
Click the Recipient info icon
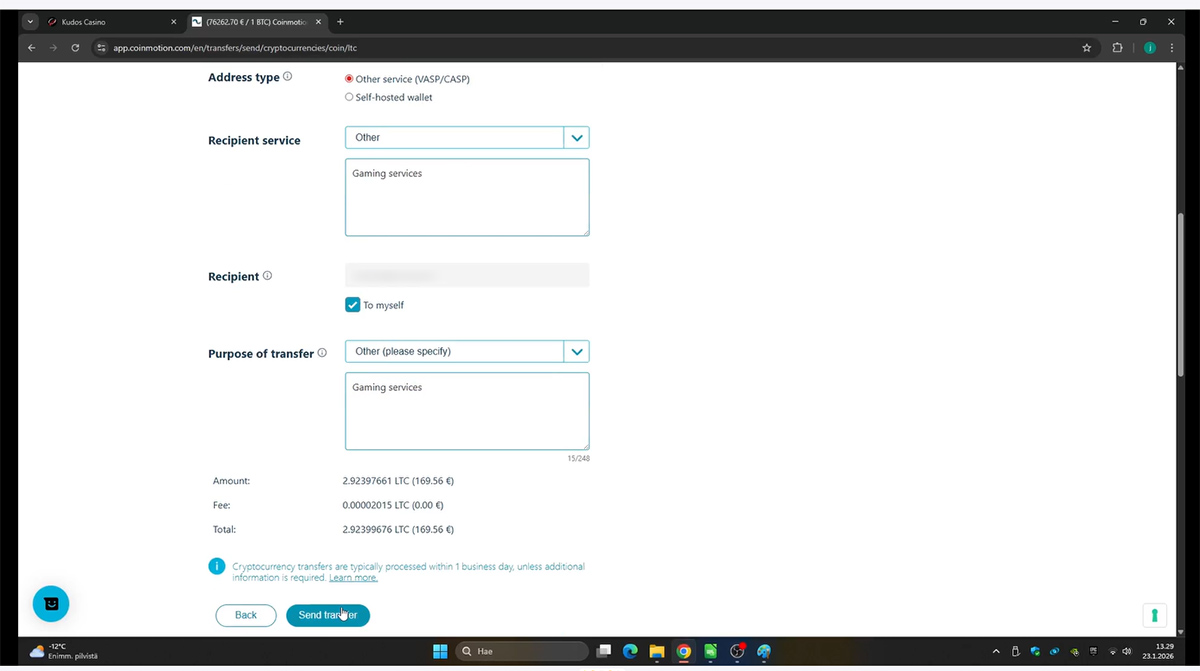click(267, 276)
